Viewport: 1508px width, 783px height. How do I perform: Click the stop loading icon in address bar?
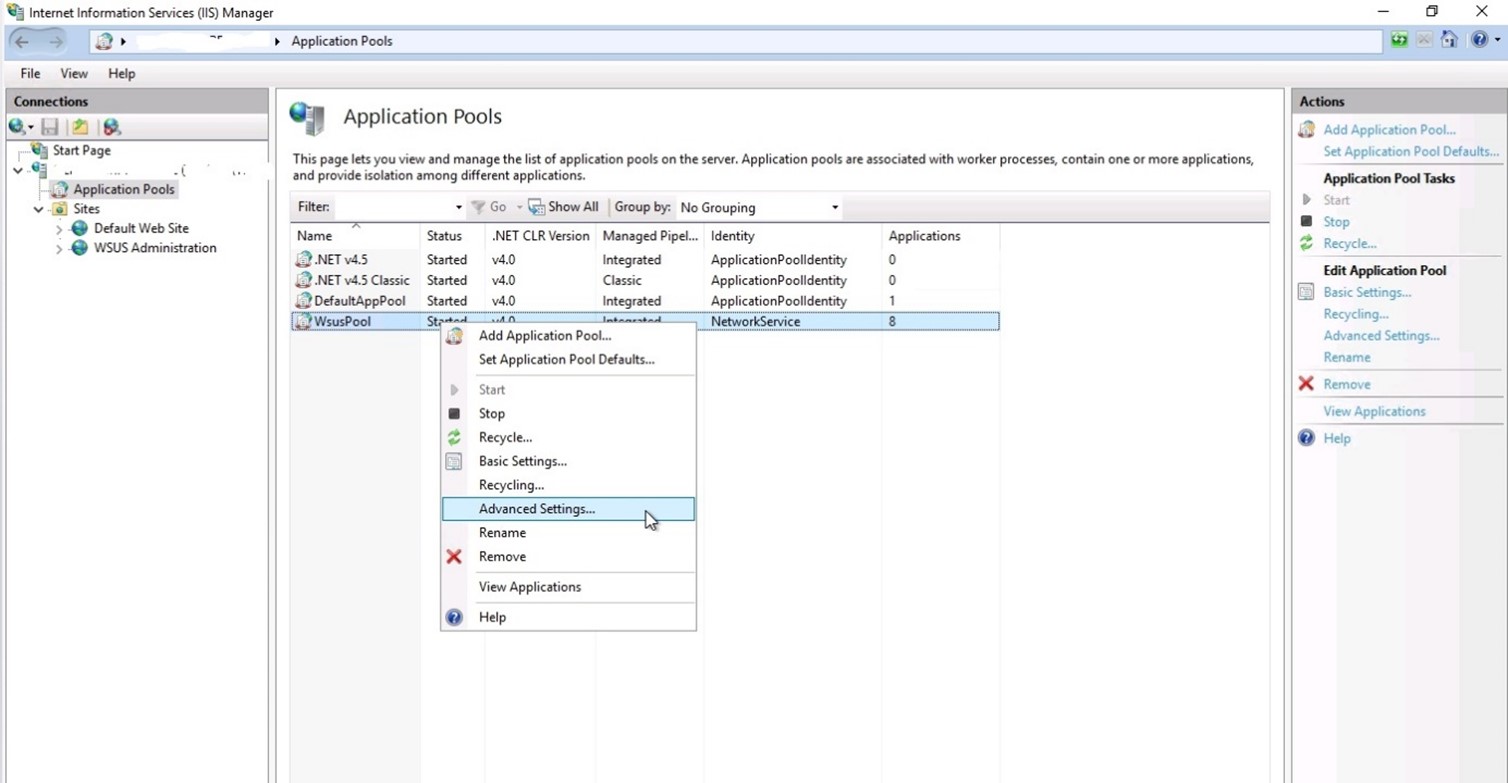1424,40
